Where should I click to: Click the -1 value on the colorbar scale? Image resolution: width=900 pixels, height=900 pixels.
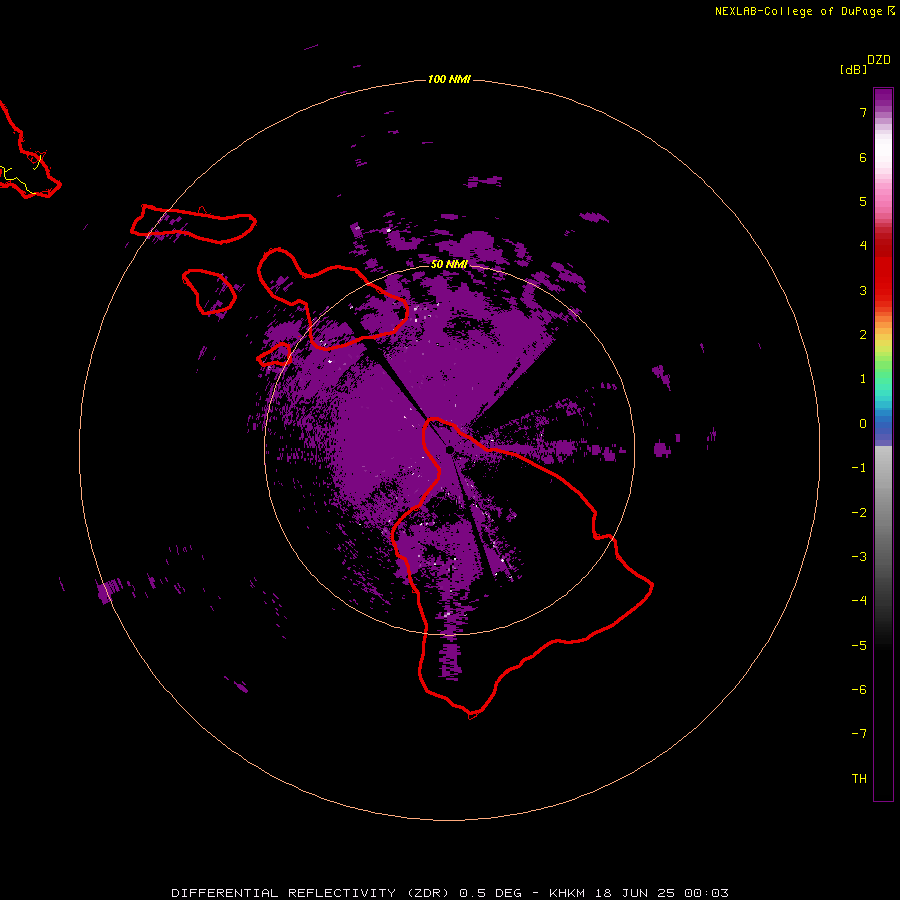coord(859,468)
